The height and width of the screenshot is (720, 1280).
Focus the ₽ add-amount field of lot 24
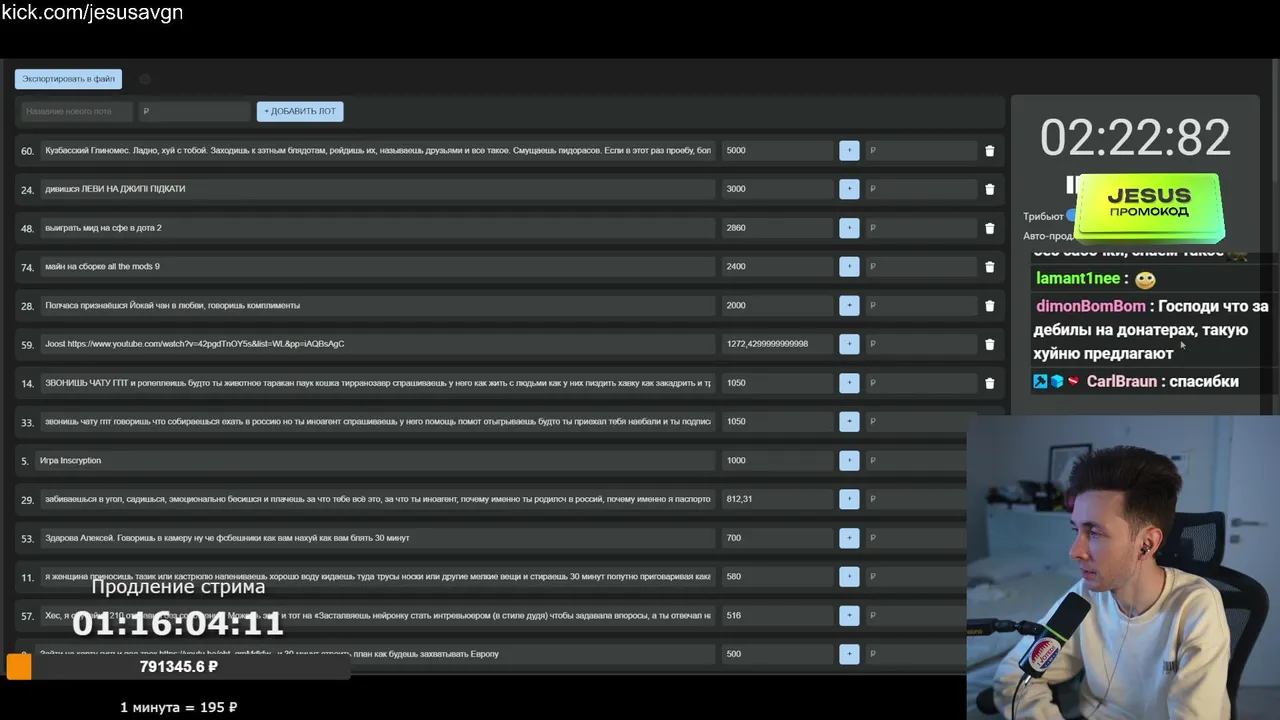[921, 189]
